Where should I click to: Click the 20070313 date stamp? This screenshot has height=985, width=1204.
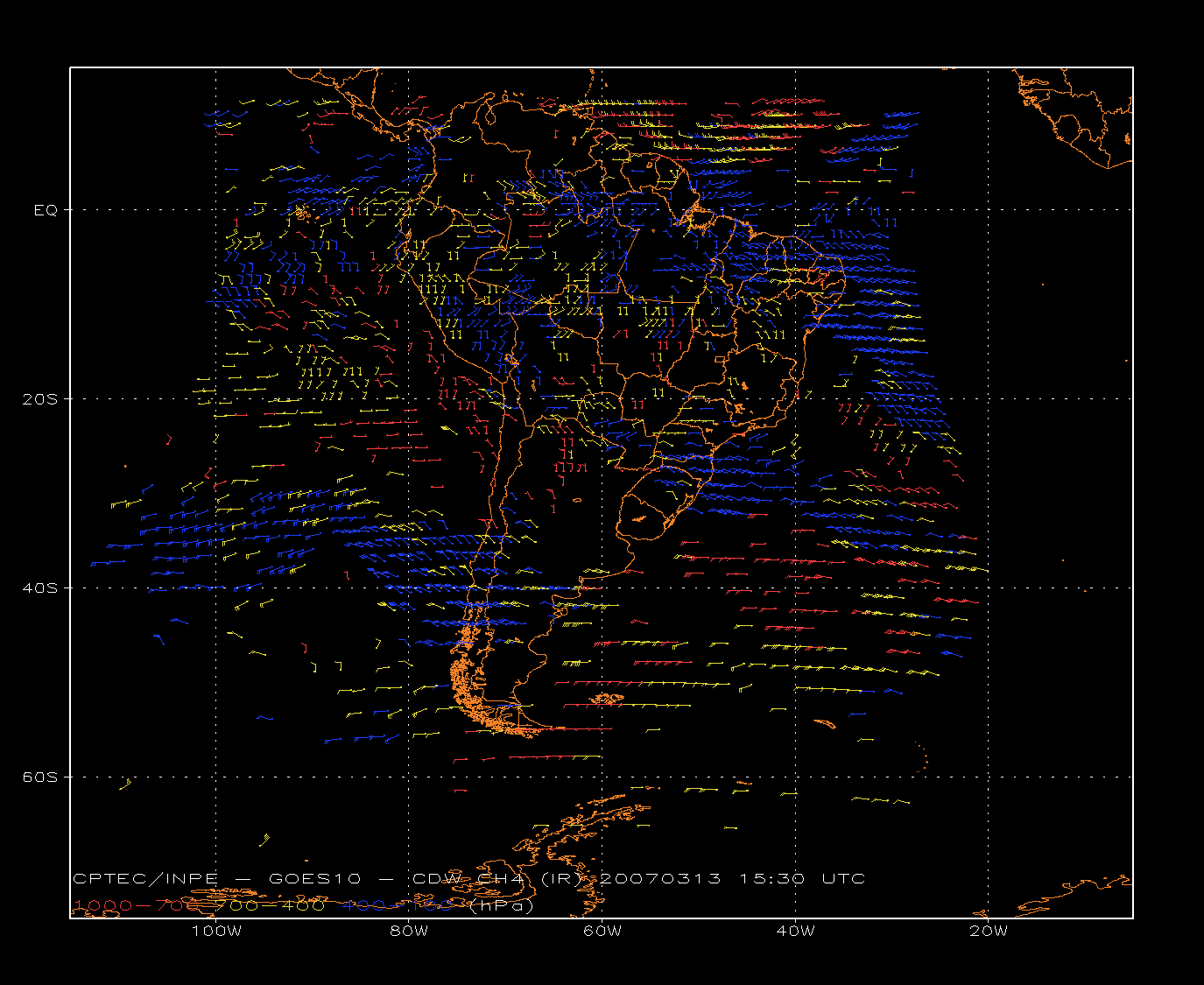click(660, 878)
